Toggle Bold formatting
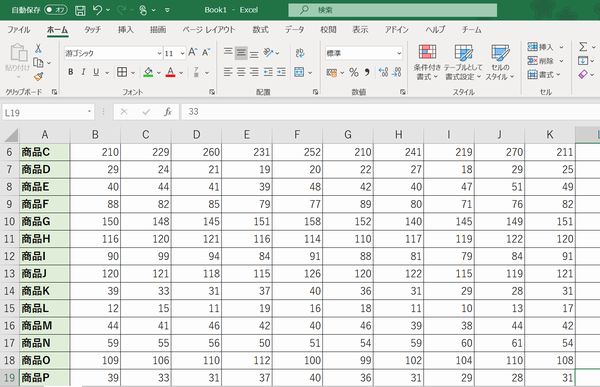This screenshot has width=600, height=387. (70, 72)
